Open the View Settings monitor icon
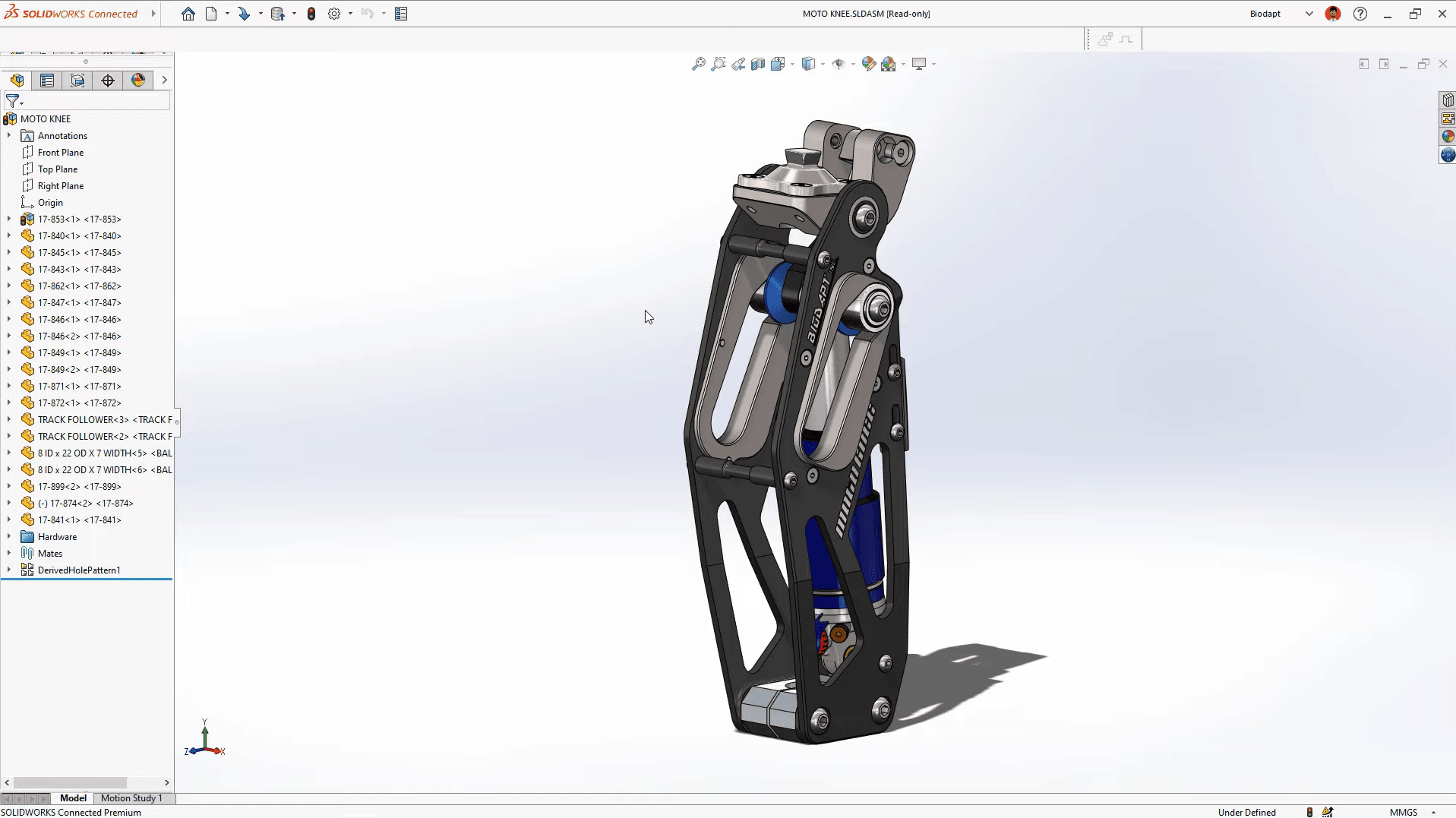The image size is (1456, 818). coord(919,64)
